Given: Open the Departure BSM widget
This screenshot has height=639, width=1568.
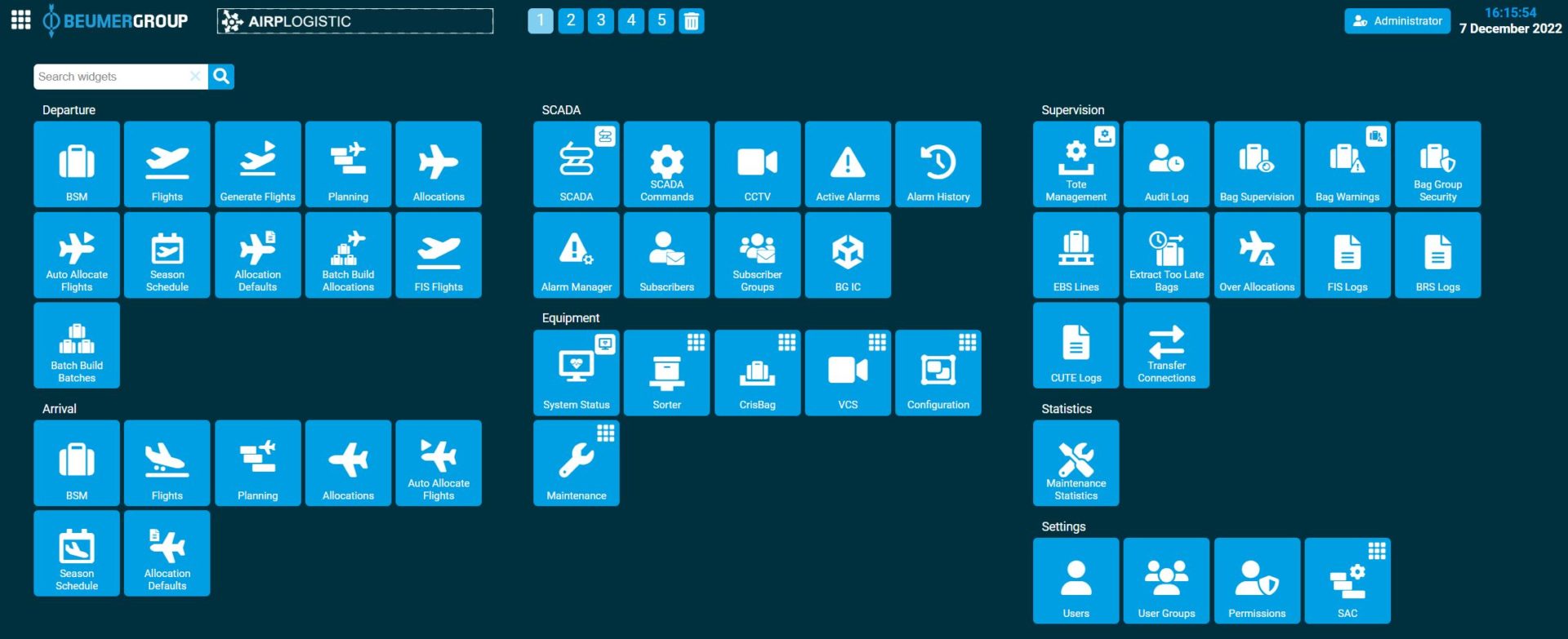Looking at the screenshot, I should click(77, 164).
